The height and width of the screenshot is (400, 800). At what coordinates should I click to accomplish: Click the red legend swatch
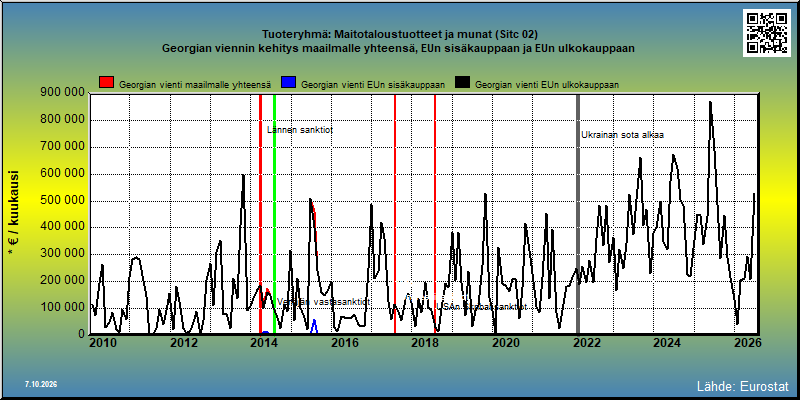tap(107, 83)
